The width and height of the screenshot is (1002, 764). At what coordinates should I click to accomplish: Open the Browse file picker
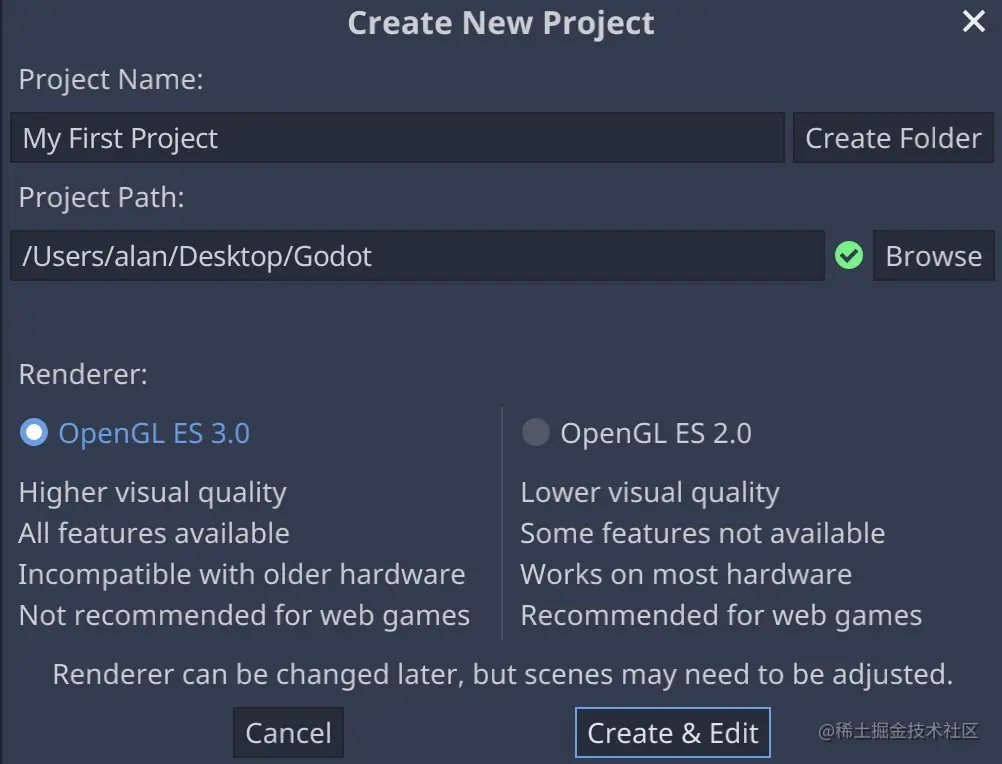coord(933,256)
